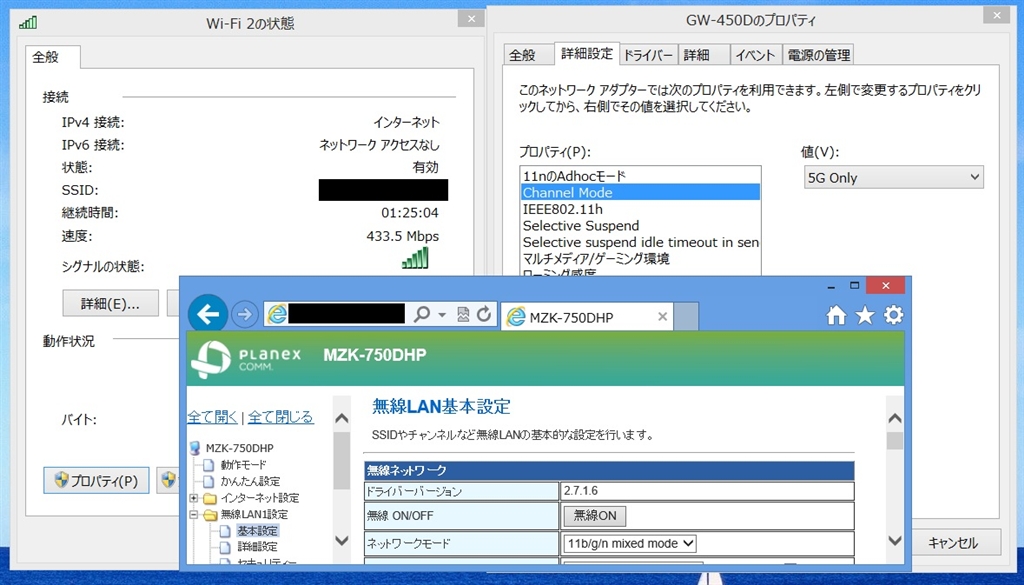Collapse 無線LAN1設定 tree node

click(194, 514)
